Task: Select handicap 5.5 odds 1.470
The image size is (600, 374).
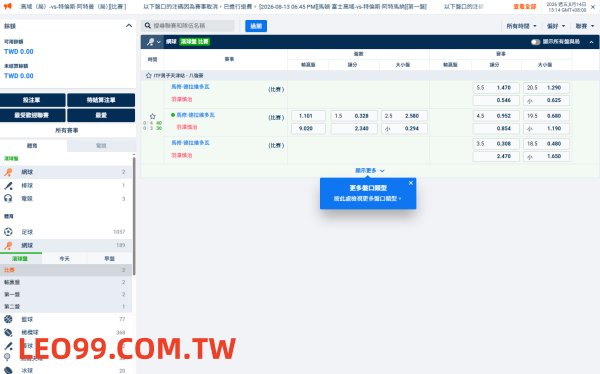Action: coord(496,88)
